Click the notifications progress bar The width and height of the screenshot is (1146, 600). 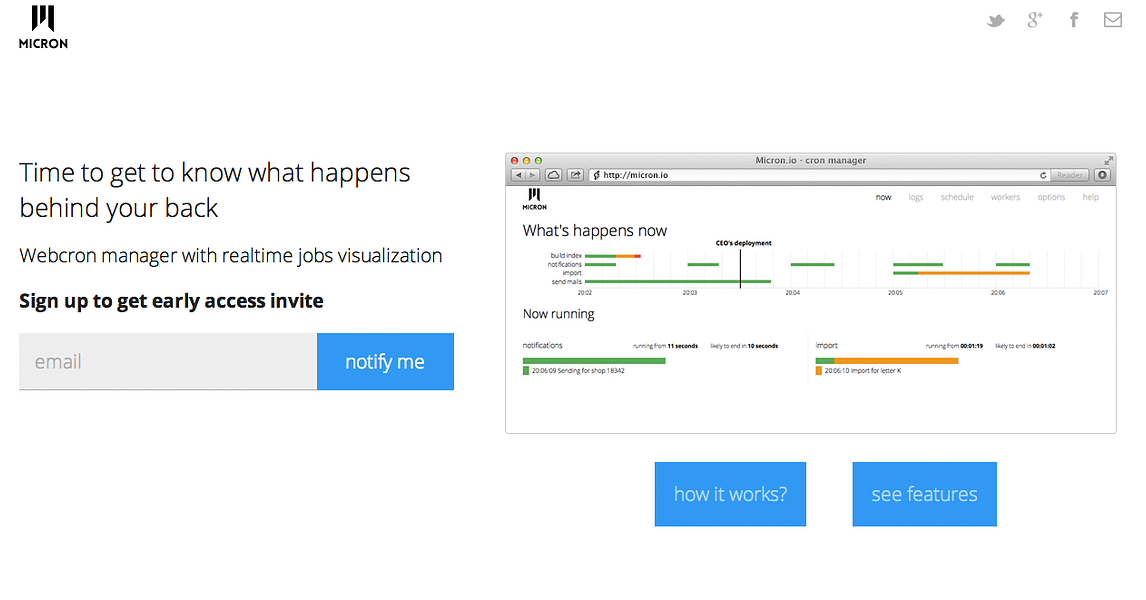click(x=594, y=361)
